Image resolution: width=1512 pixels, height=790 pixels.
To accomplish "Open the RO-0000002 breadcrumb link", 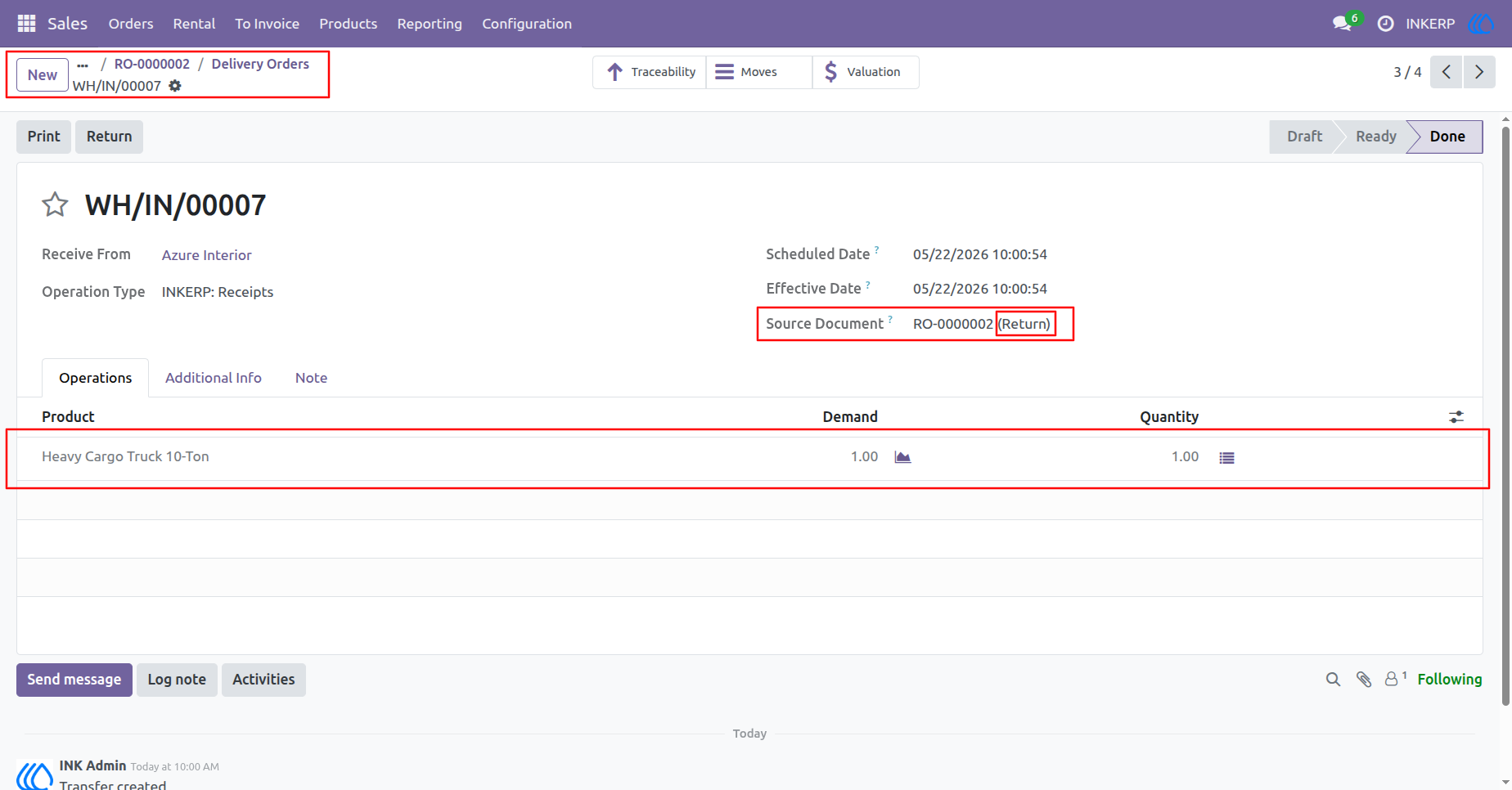I will point(152,64).
